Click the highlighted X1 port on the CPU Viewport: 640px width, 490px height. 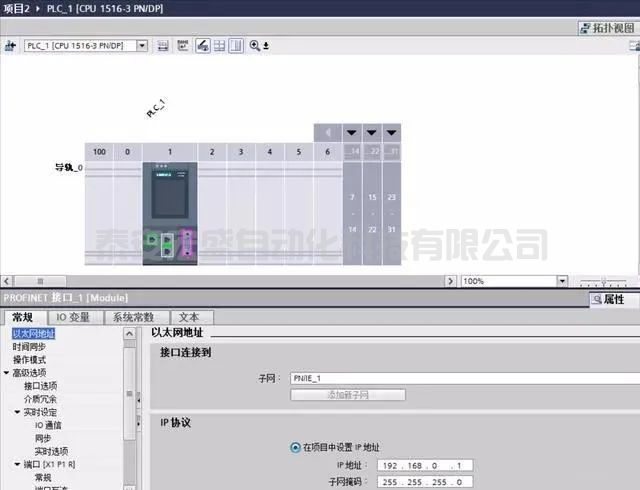tap(167, 245)
